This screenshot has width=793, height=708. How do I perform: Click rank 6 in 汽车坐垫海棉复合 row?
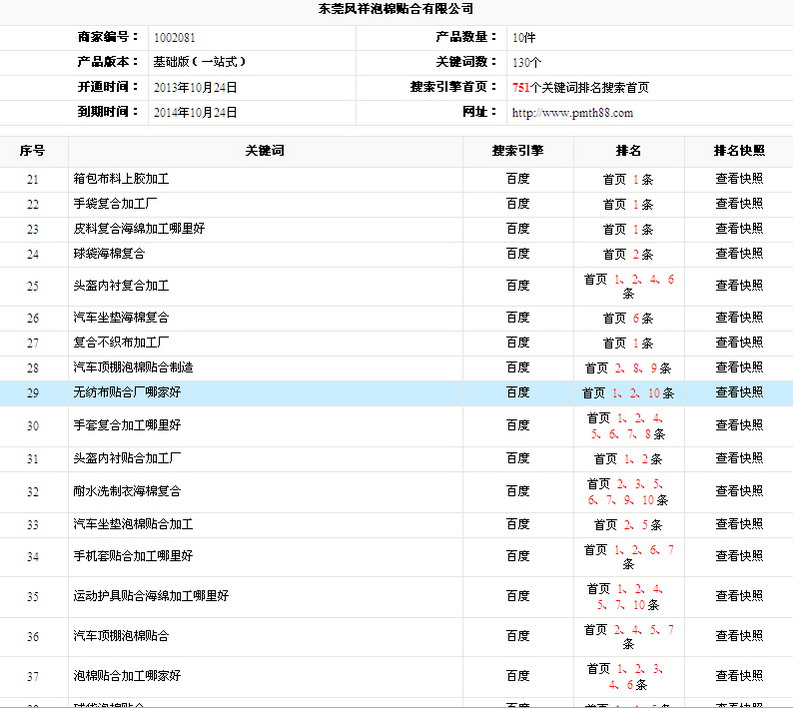tap(636, 319)
